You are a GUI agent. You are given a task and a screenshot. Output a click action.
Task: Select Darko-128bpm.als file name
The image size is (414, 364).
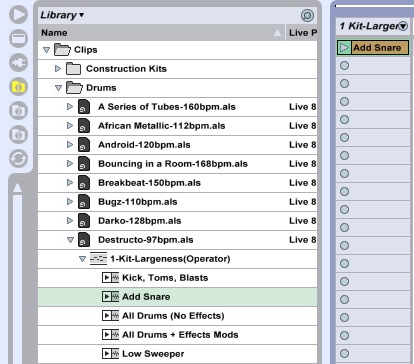[140, 221]
